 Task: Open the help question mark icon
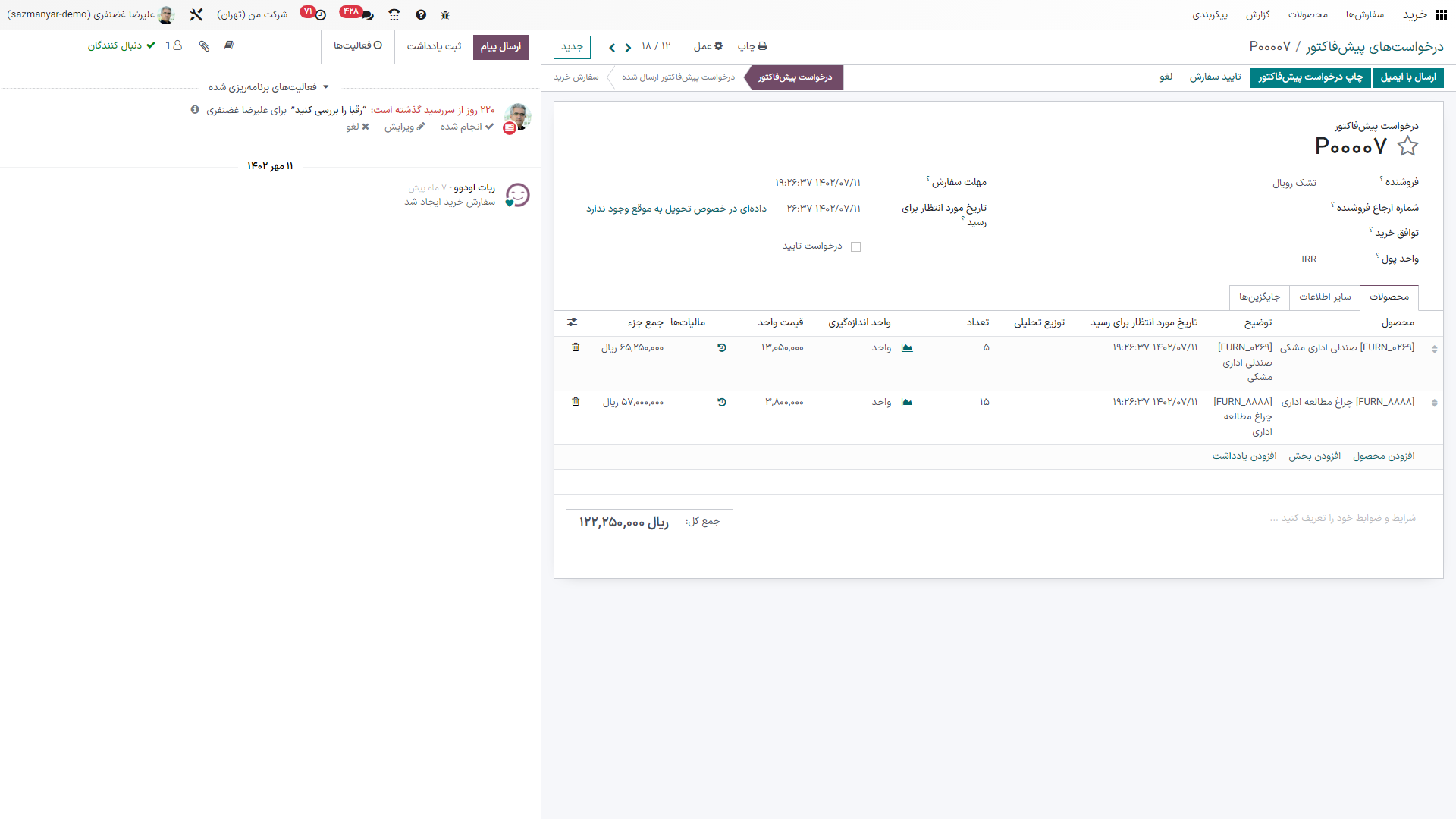[x=421, y=14]
